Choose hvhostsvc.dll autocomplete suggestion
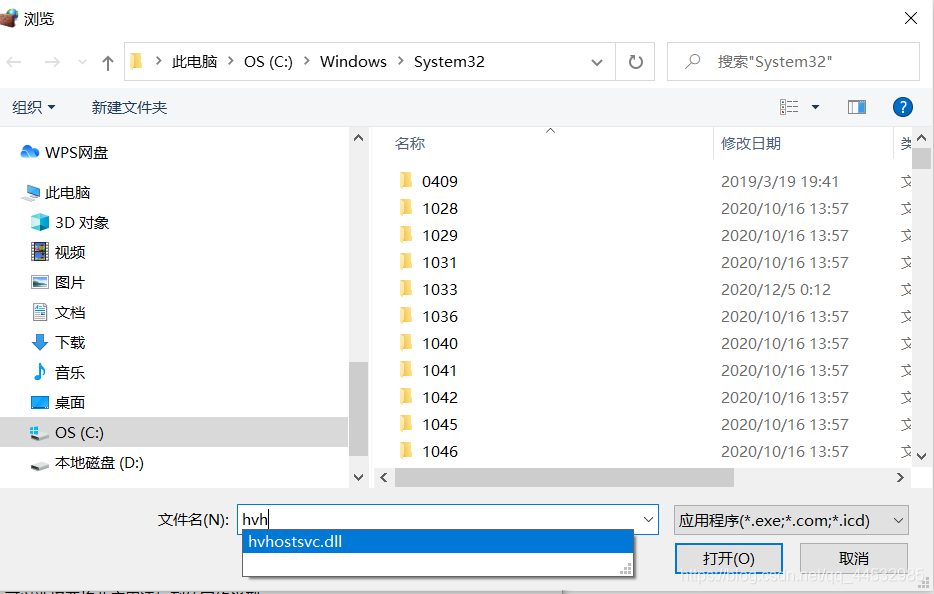This screenshot has height=594, width=934. coord(438,542)
